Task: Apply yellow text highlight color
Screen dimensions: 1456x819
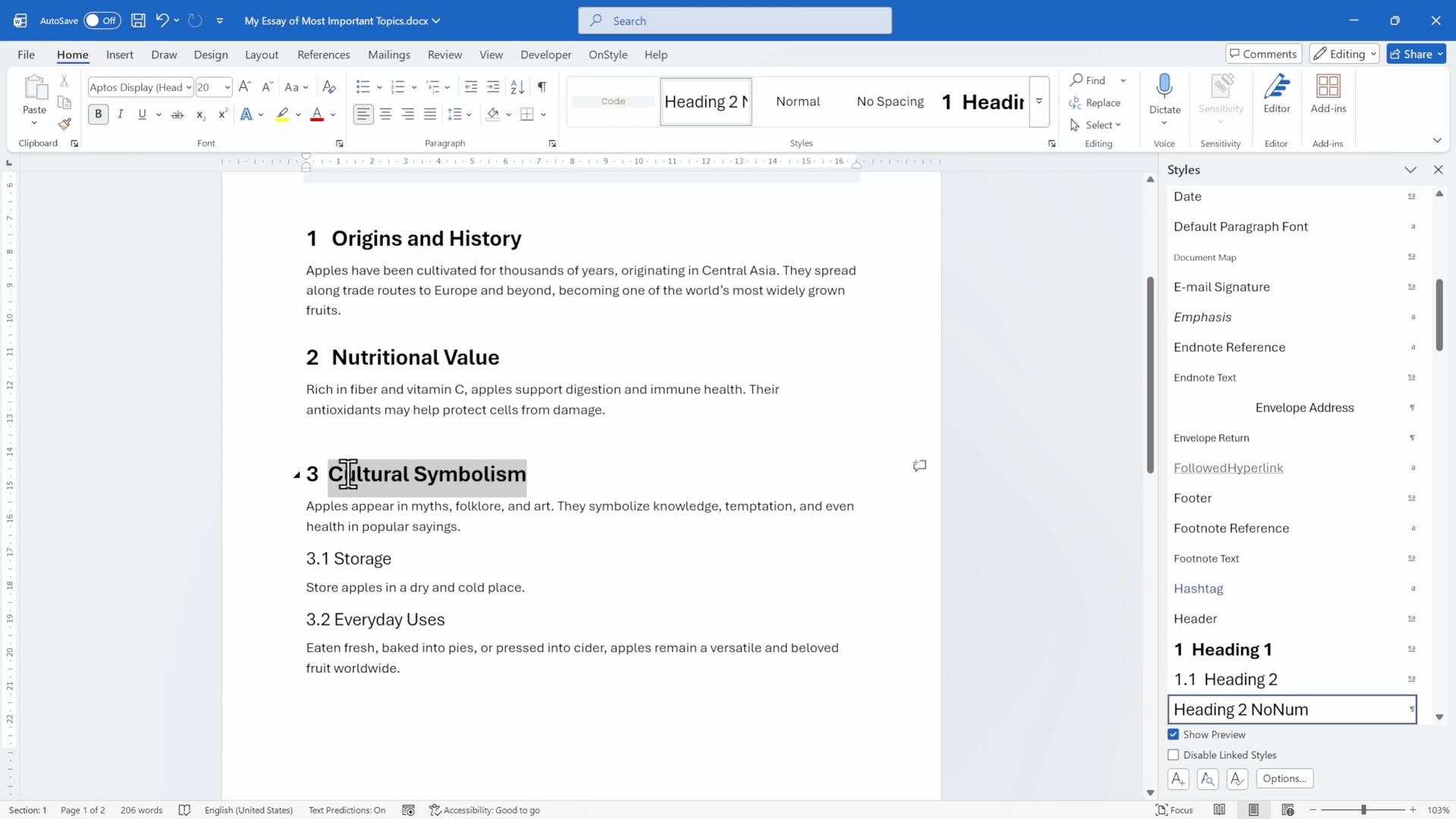Action: tap(282, 115)
